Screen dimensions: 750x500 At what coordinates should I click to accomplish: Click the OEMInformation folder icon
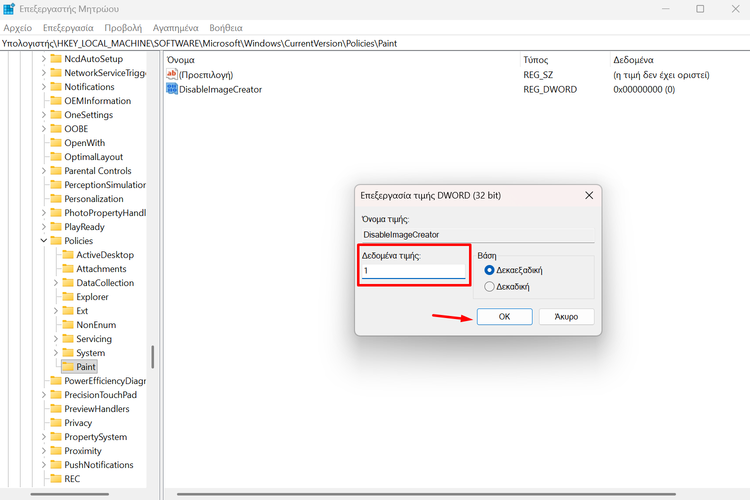[56, 100]
